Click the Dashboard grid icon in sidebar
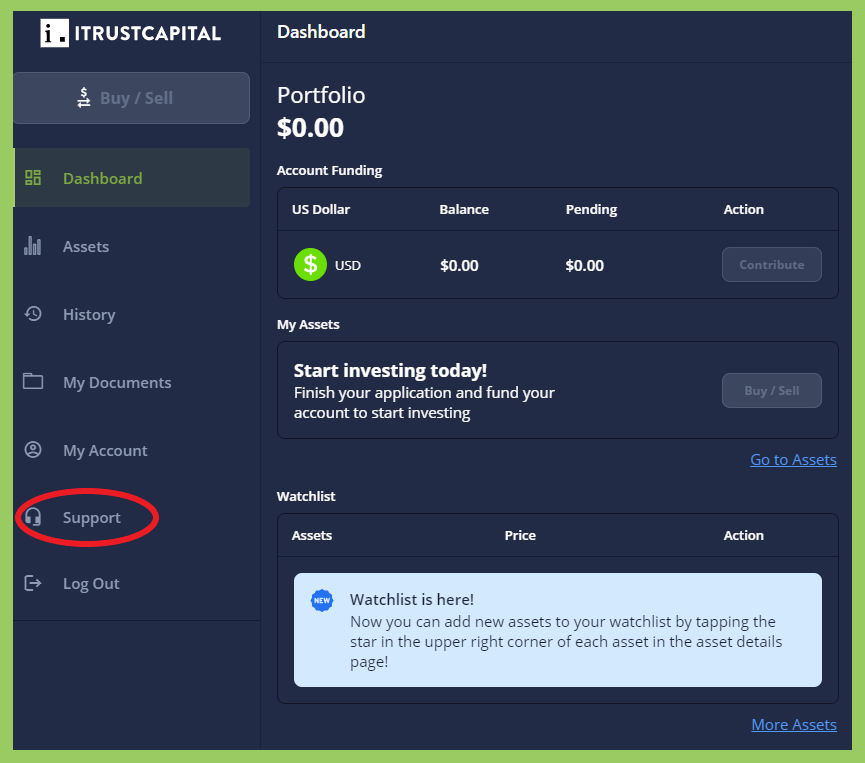The height and width of the screenshot is (763, 865). 33,178
